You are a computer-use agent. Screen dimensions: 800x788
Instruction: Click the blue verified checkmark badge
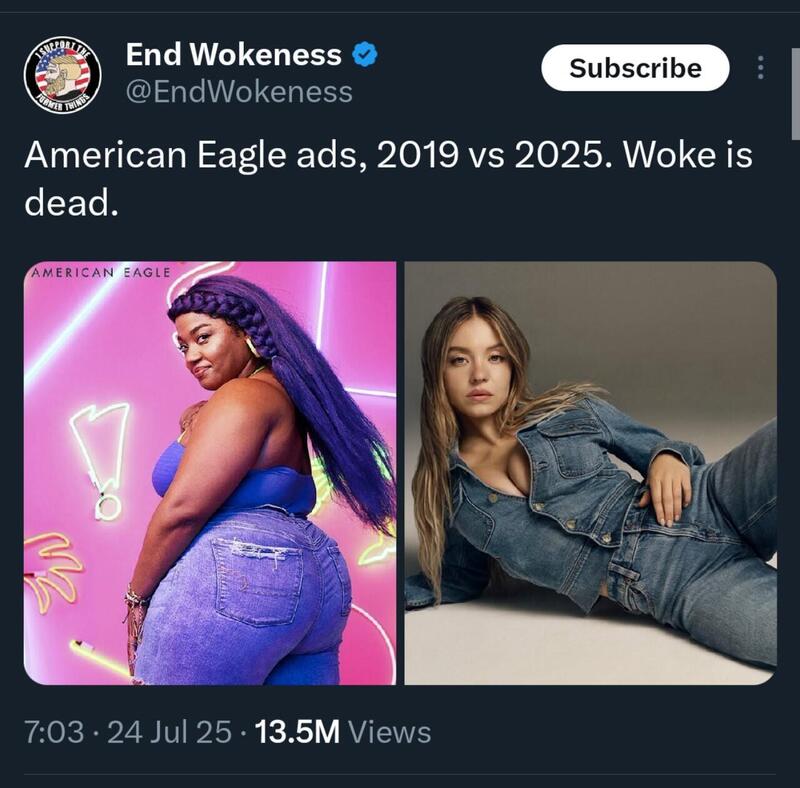click(365, 55)
